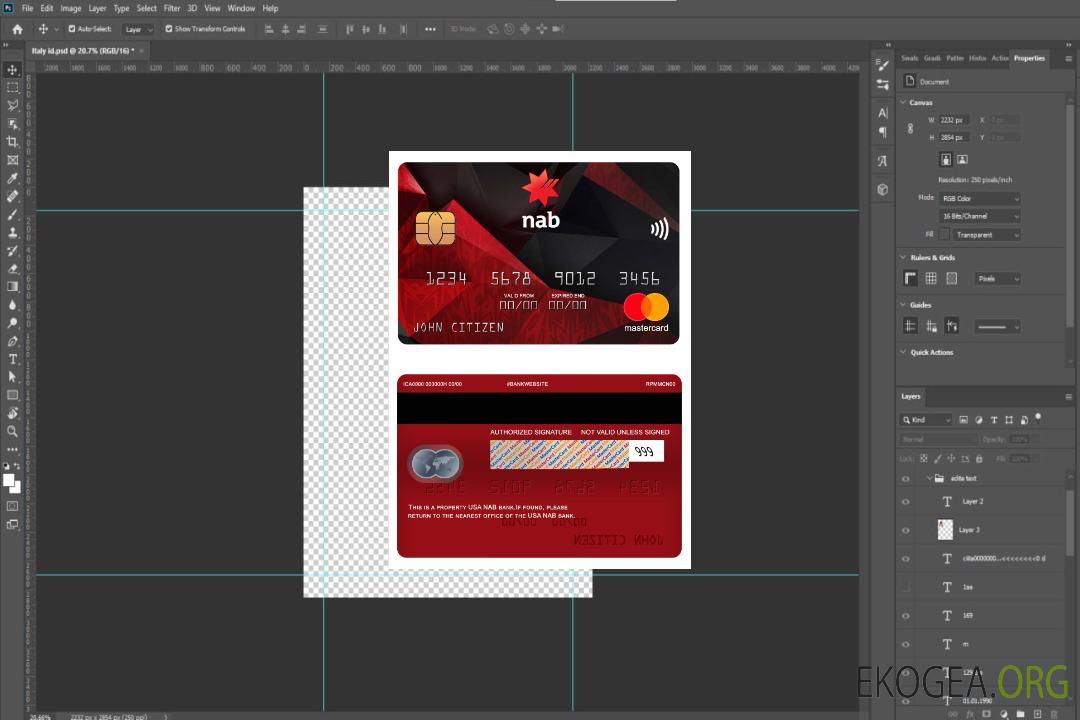Select the Path Selection tool
The image size is (1080, 720).
pos(12,377)
